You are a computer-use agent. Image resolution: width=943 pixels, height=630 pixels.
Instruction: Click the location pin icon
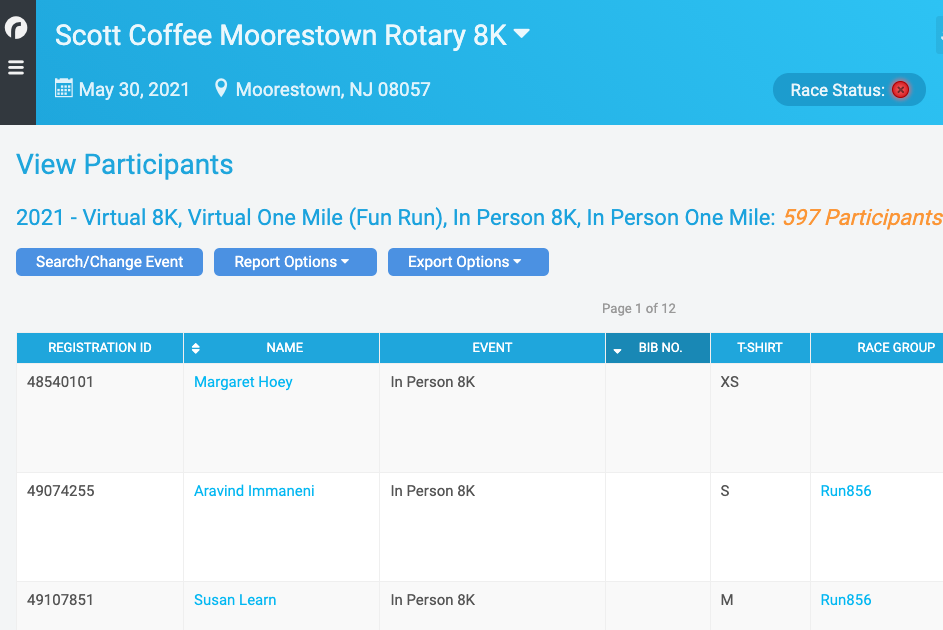click(221, 88)
